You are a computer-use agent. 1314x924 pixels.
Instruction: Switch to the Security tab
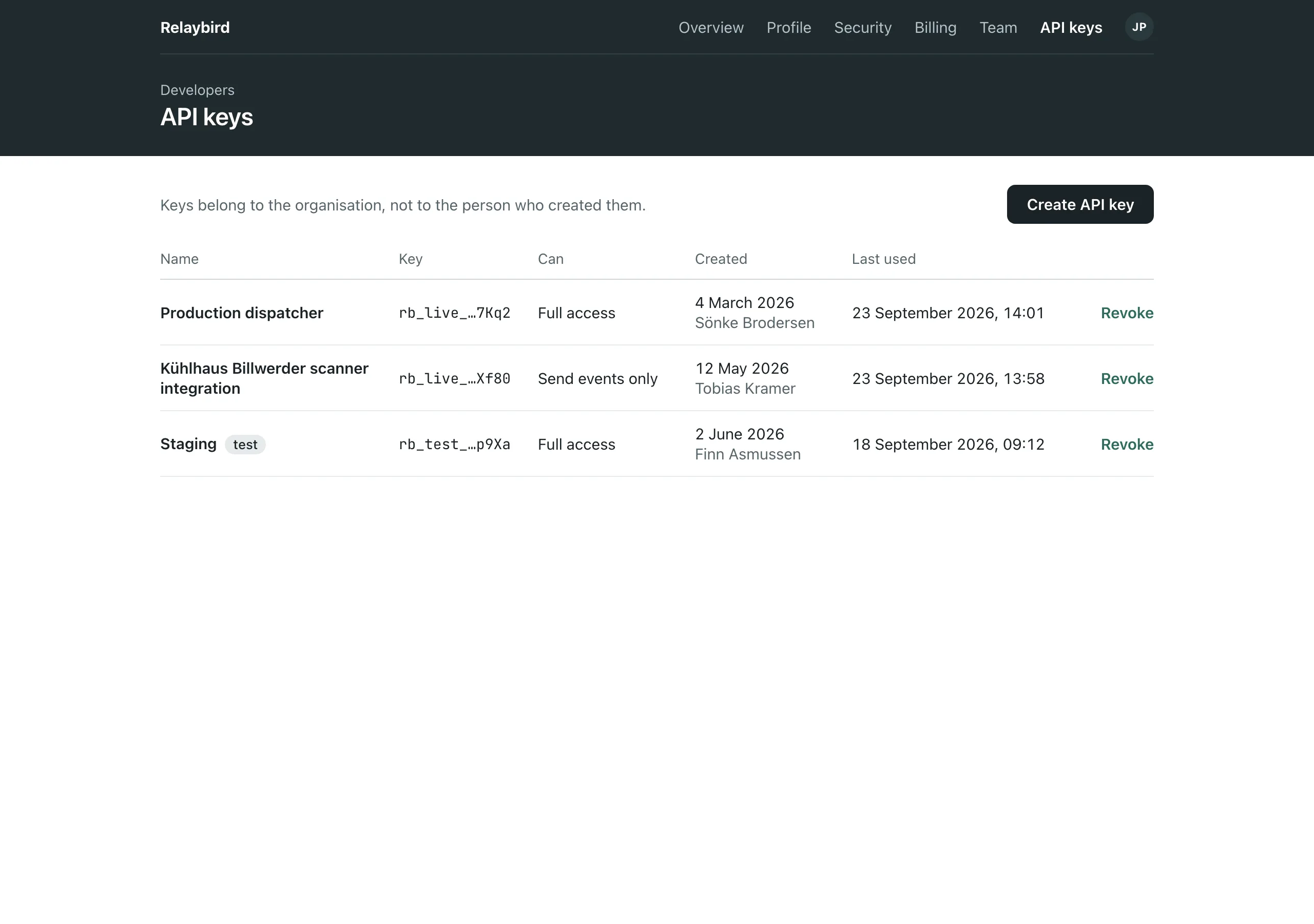tap(862, 28)
